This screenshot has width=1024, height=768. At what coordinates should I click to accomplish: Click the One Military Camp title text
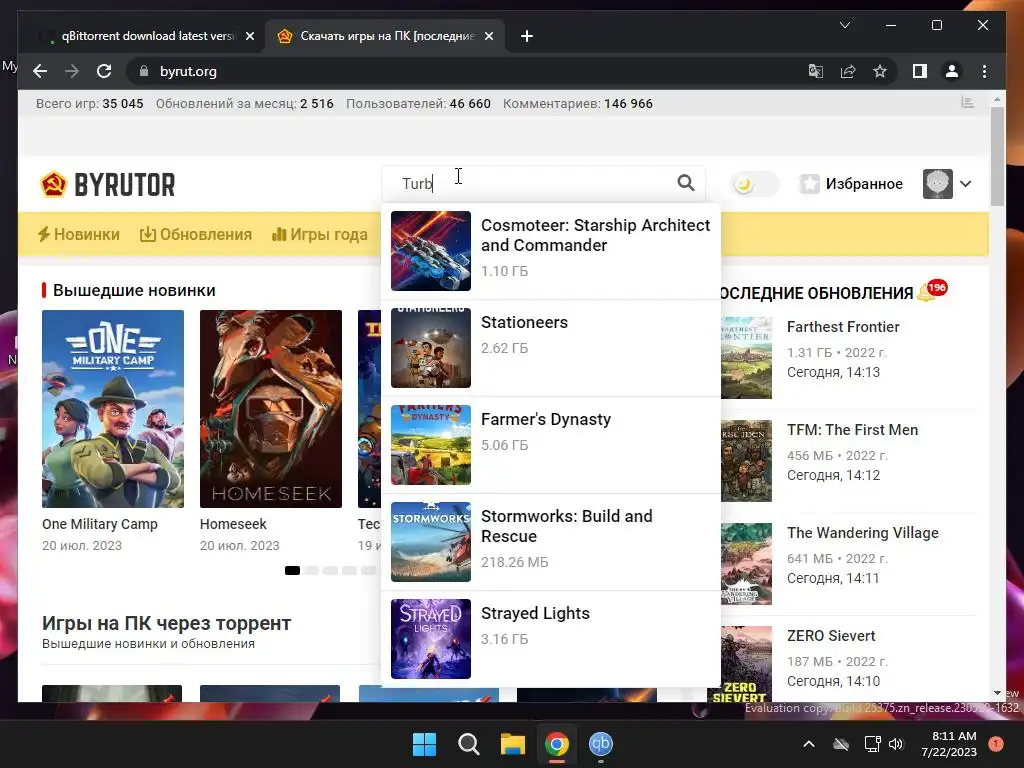tap(100, 524)
